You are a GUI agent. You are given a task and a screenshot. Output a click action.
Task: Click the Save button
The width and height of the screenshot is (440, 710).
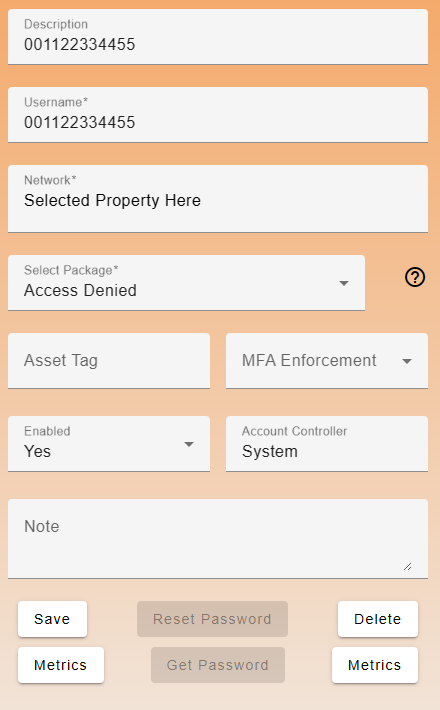click(x=53, y=619)
